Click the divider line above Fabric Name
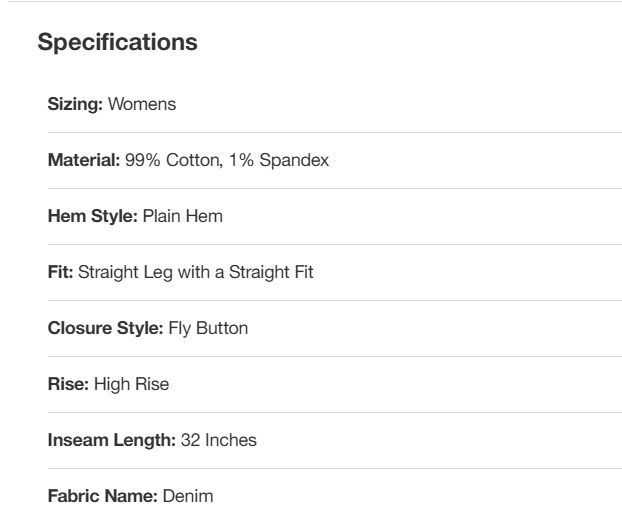622x513 pixels. [x=335, y=468]
